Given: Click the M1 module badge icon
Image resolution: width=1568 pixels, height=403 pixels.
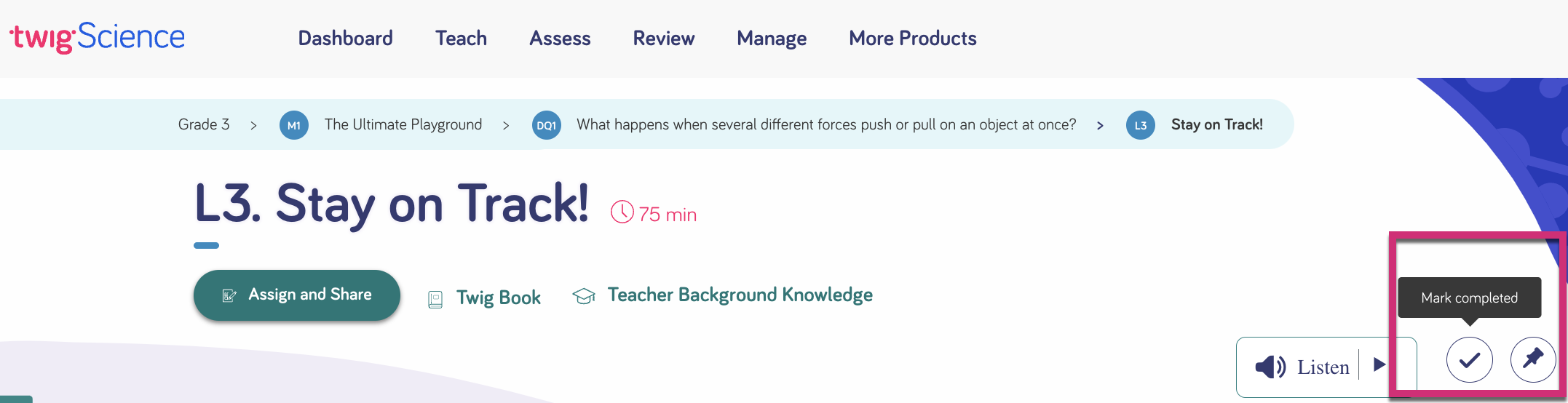Looking at the screenshot, I should tap(294, 125).
